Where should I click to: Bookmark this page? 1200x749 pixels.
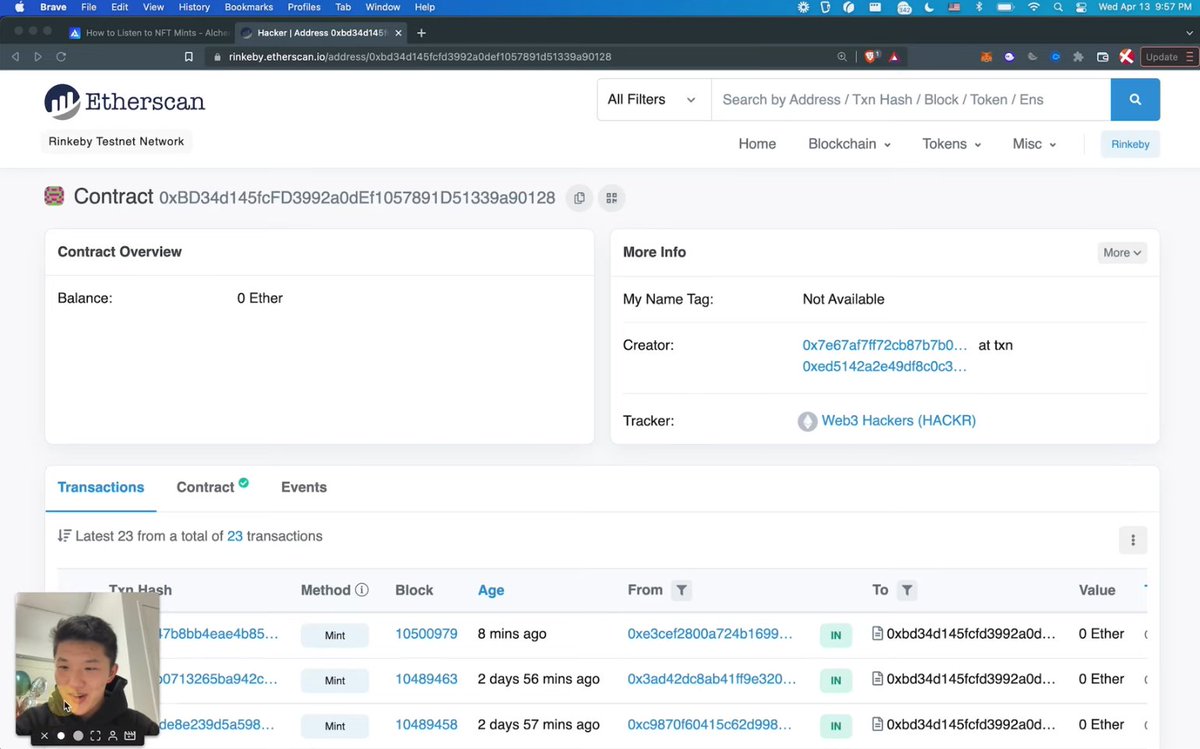click(x=188, y=57)
